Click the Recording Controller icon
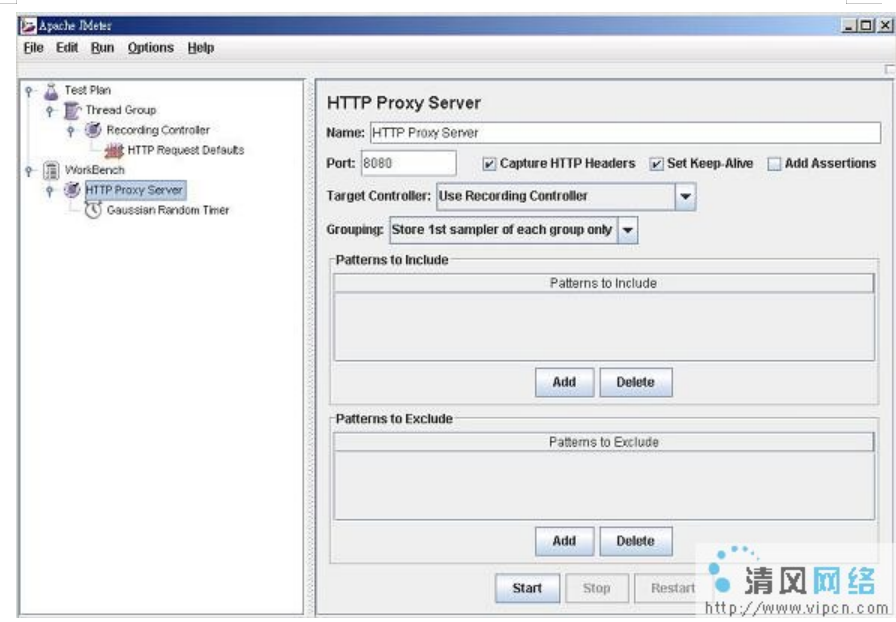 point(93,130)
